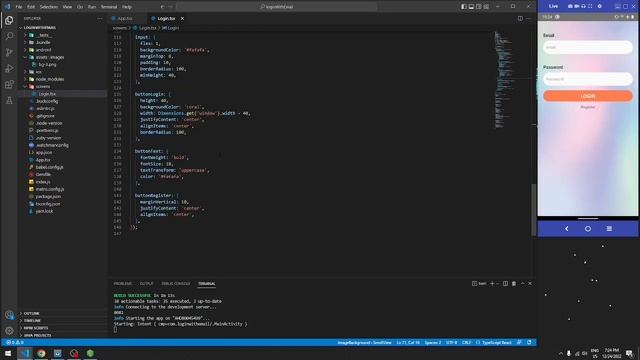
Task: Open the settings gear in the mirror window
Action: coord(600,6)
